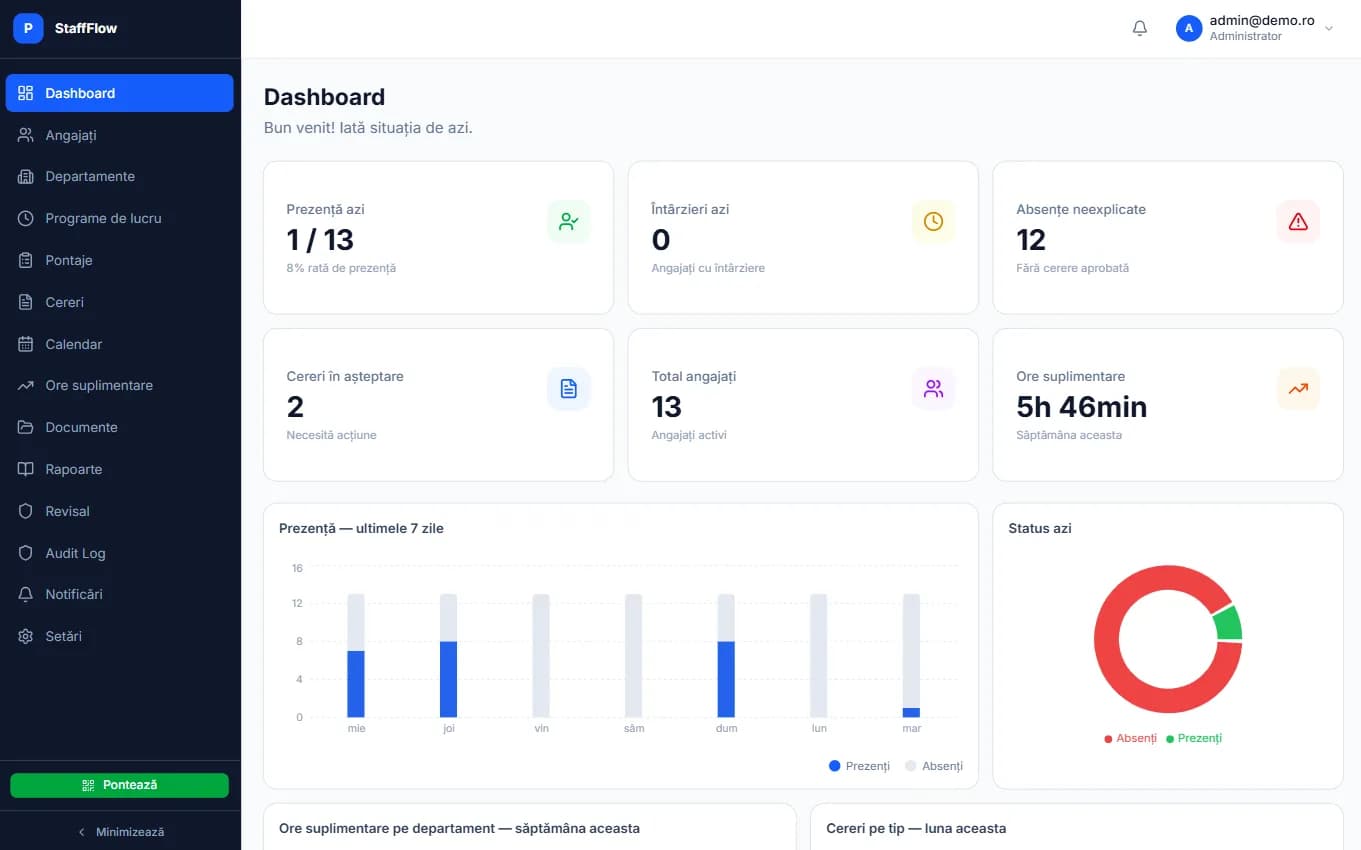Click the purple people icon on Total angajați card
The image size is (1361, 850).
pos(933,389)
